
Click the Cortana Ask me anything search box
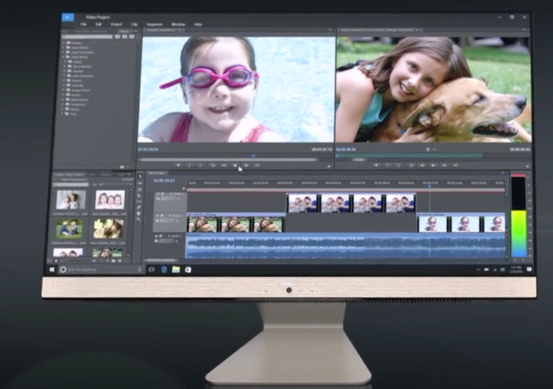[101, 269]
